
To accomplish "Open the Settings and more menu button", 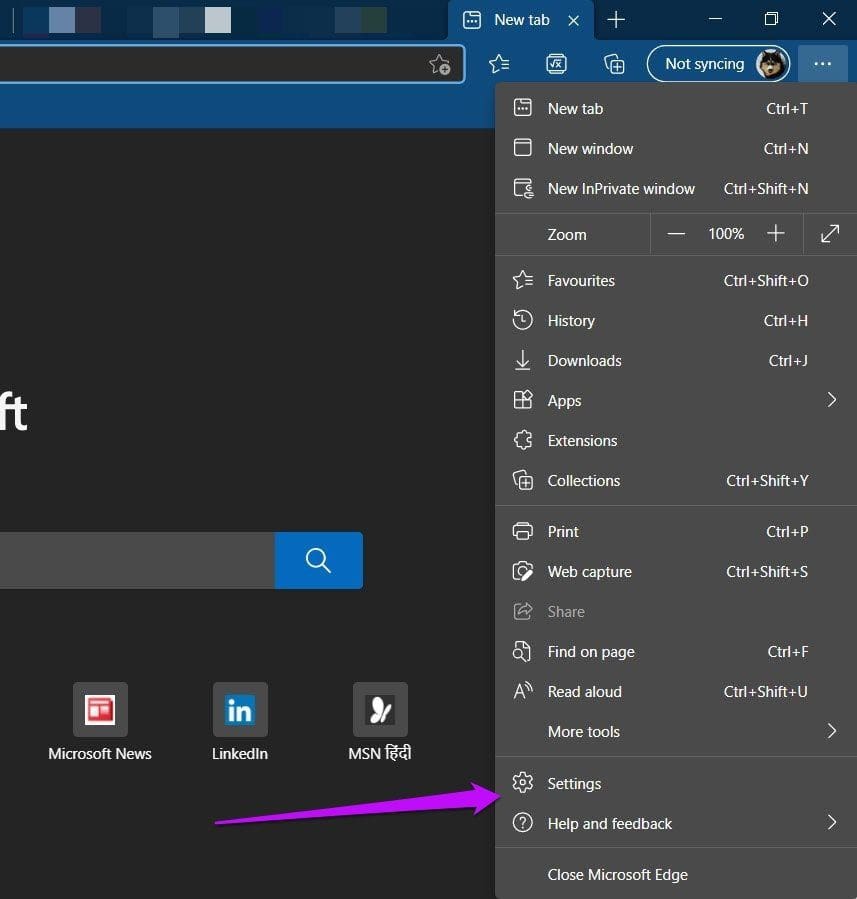I will tap(822, 64).
